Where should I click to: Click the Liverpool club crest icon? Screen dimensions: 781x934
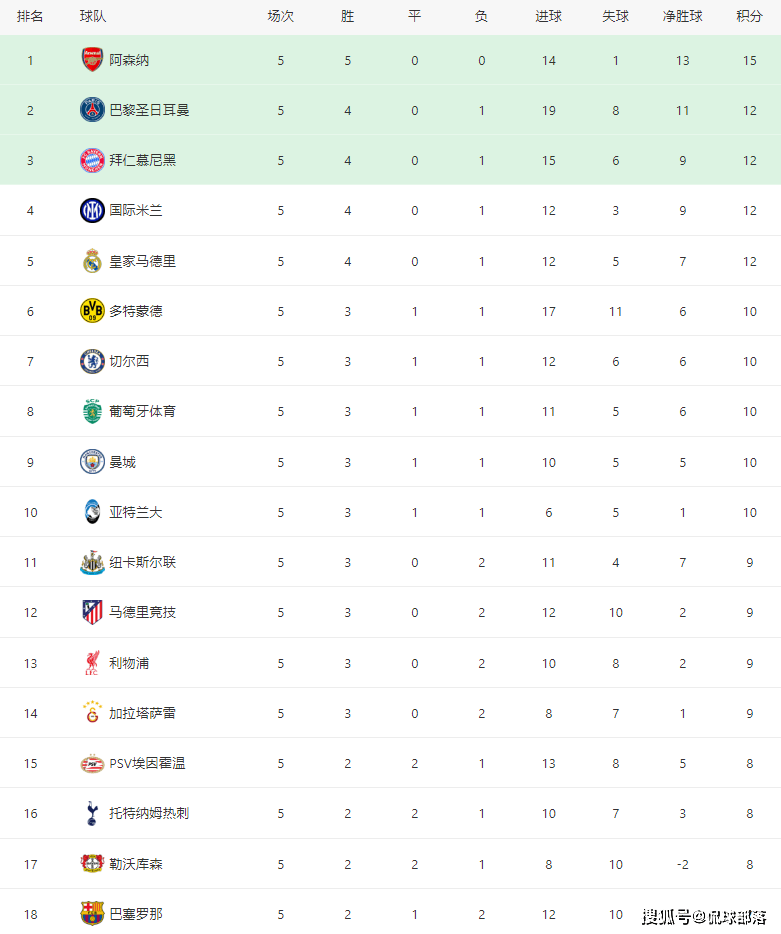click(x=92, y=663)
